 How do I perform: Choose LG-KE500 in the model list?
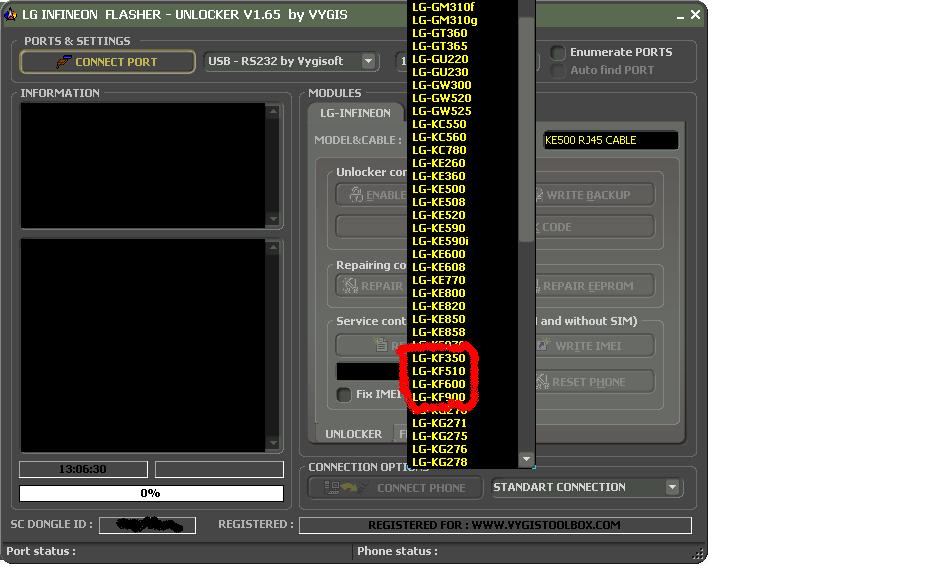pyautogui.click(x=438, y=189)
